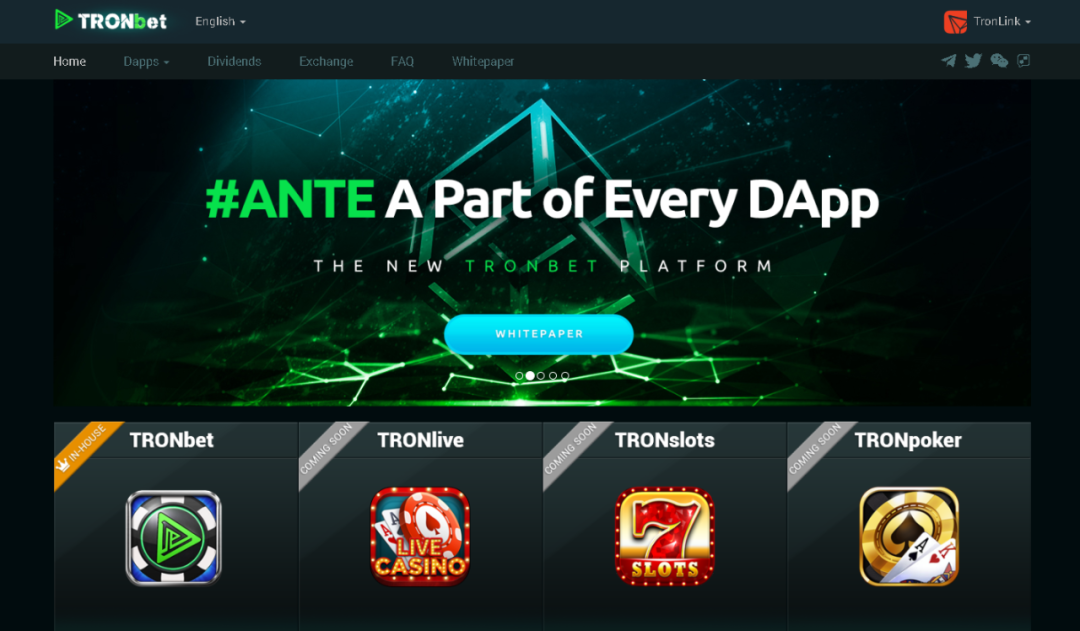Select the Live Casino game icon

click(420, 537)
